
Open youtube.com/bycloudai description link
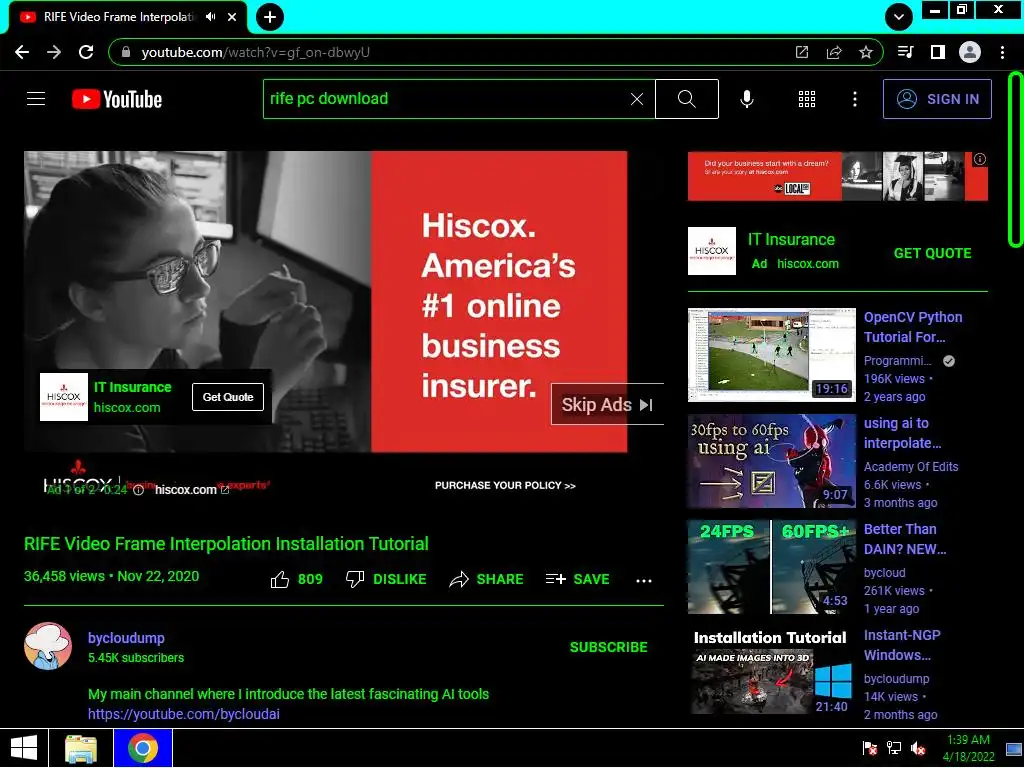184,714
